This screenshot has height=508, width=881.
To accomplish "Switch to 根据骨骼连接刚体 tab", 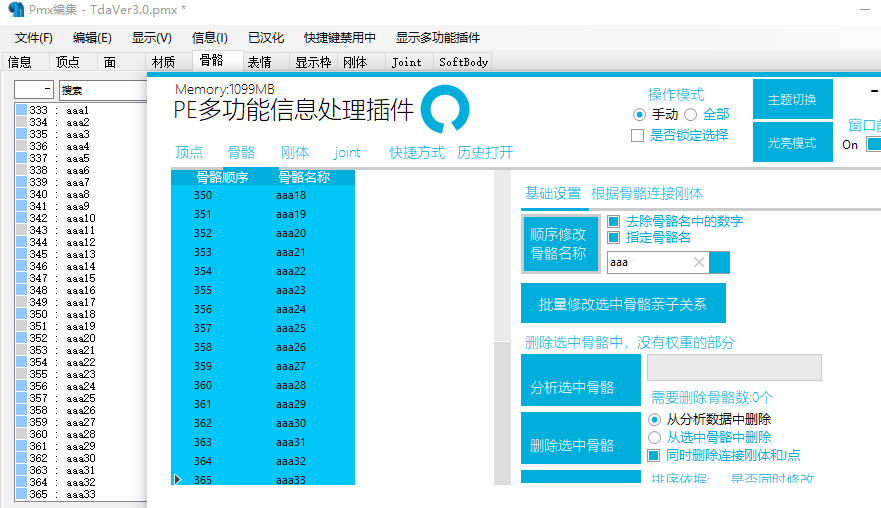I will point(647,194).
